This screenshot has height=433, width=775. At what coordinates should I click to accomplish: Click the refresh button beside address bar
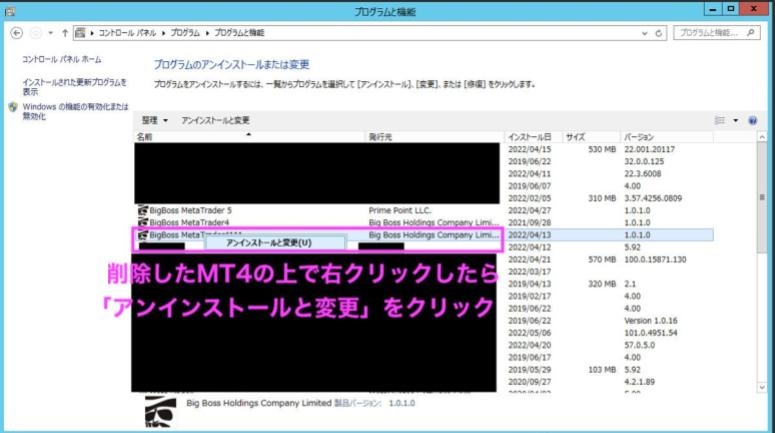660,33
